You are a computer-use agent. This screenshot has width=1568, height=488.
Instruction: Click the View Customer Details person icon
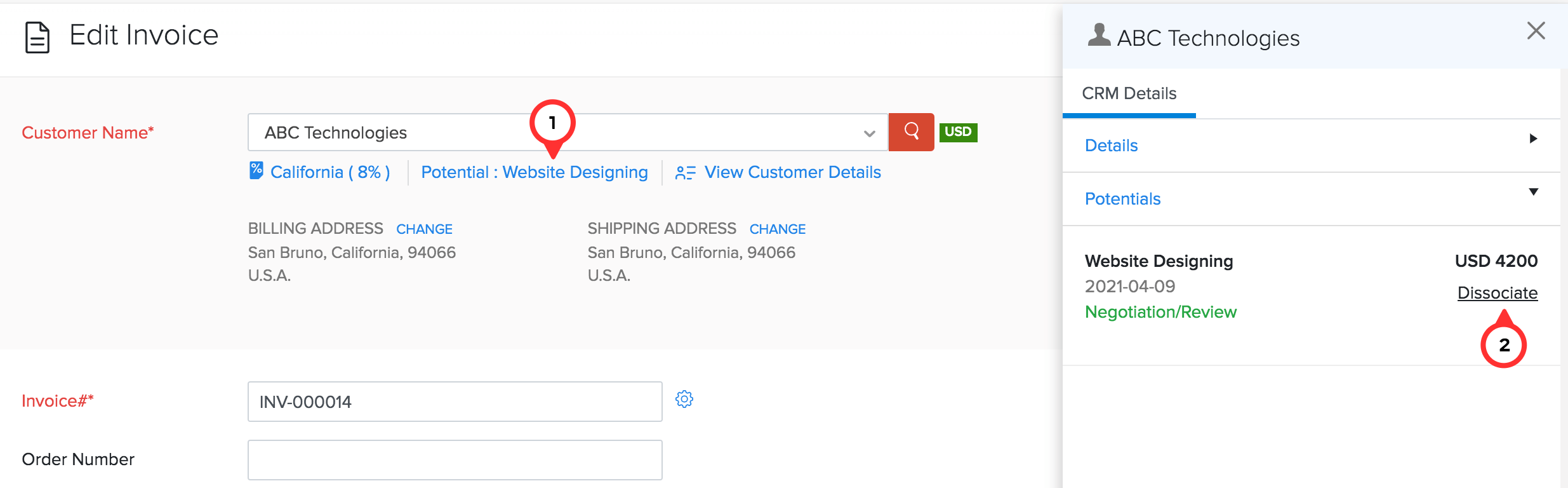tap(685, 173)
